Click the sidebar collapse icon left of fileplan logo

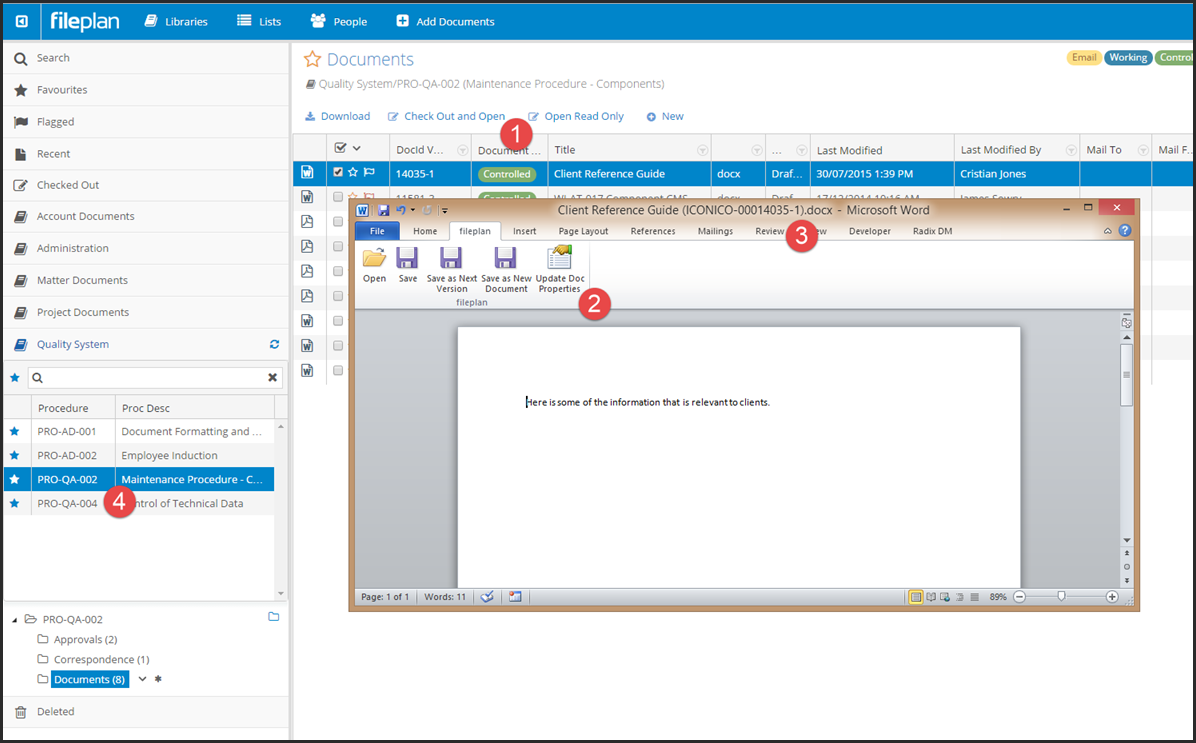click(x=22, y=21)
